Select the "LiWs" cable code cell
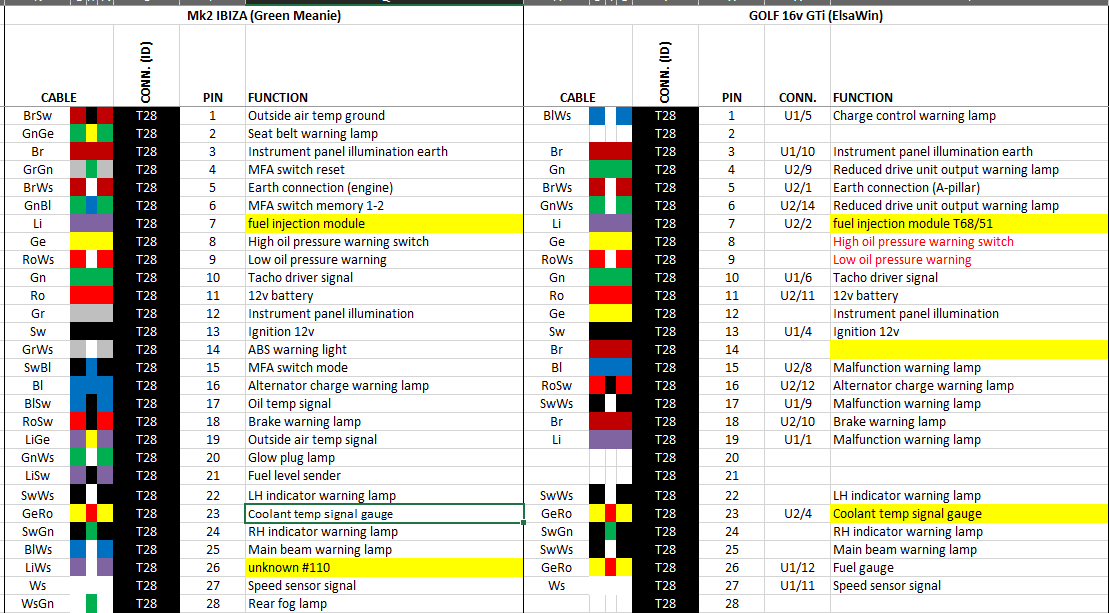This screenshot has height=613, width=1109. point(37,568)
